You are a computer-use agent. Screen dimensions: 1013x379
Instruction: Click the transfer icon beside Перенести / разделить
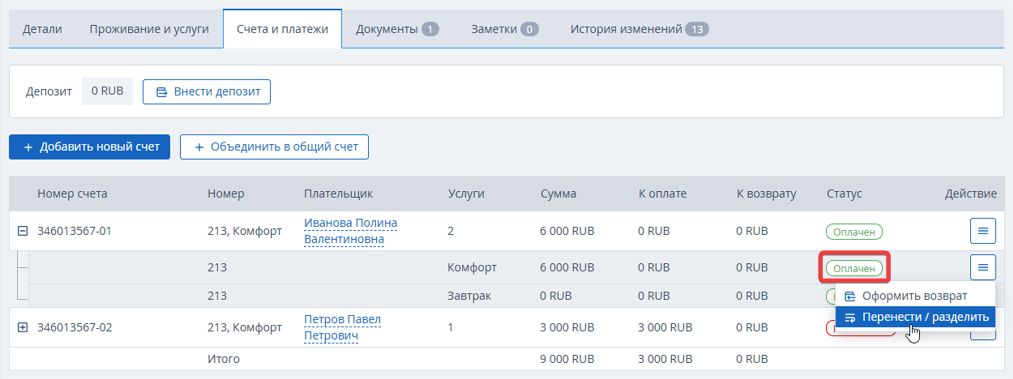(850, 317)
